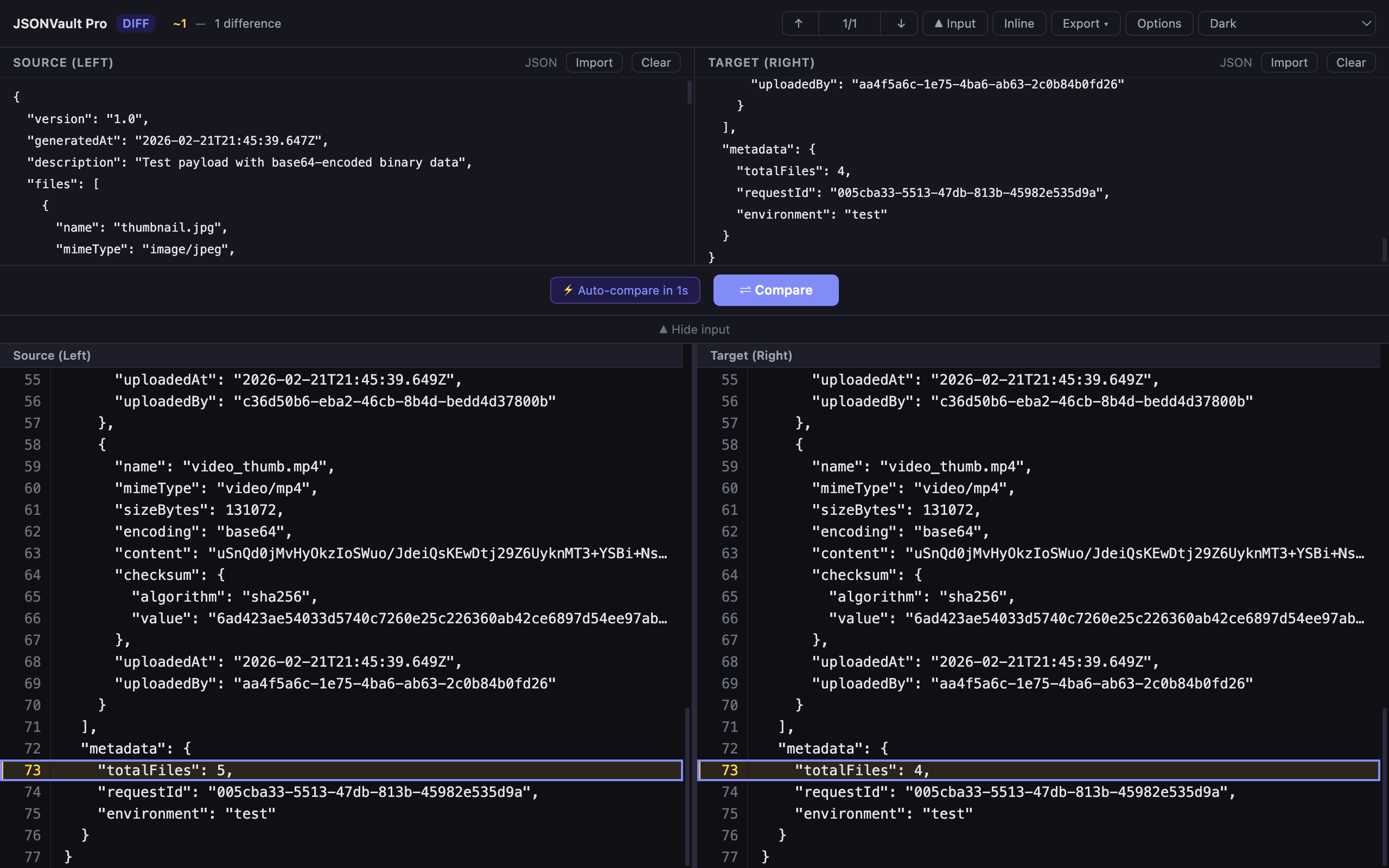Toggle the Input panel visibility button
Viewport: 1389px width, 868px height.
pyautogui.click(x=954, y=23)
